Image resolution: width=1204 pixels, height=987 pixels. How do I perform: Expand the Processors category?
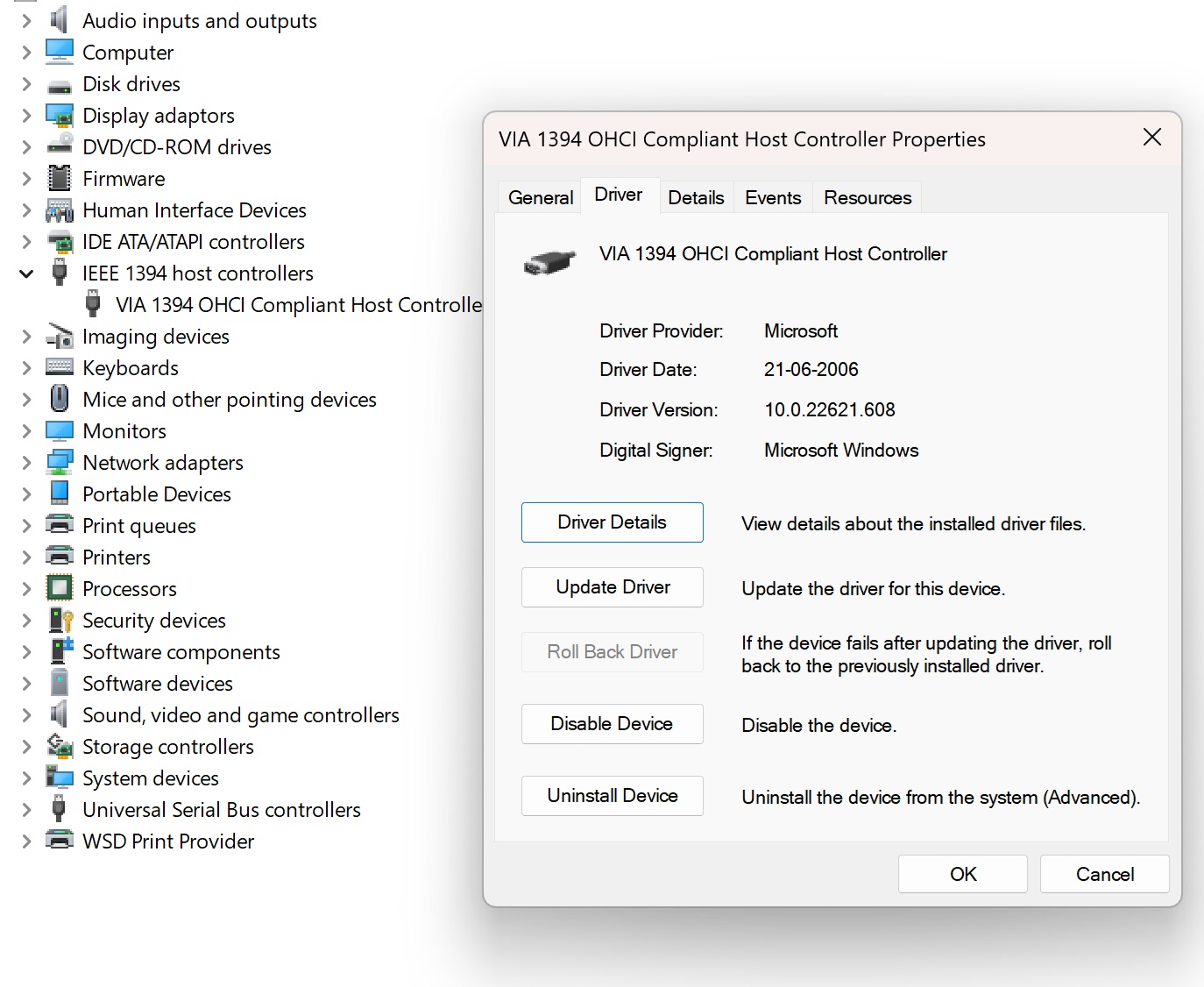[26, 589]
